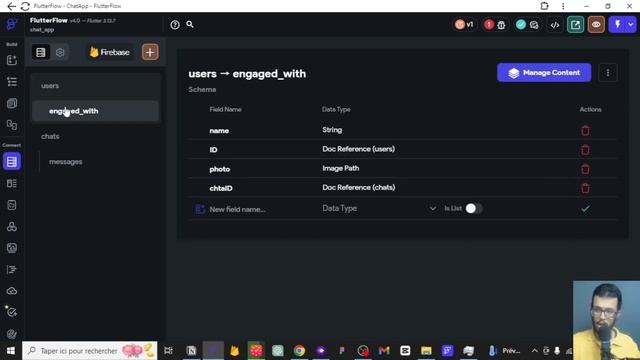Switch to the Firestore settings gear tab

[x=60, y=53]
